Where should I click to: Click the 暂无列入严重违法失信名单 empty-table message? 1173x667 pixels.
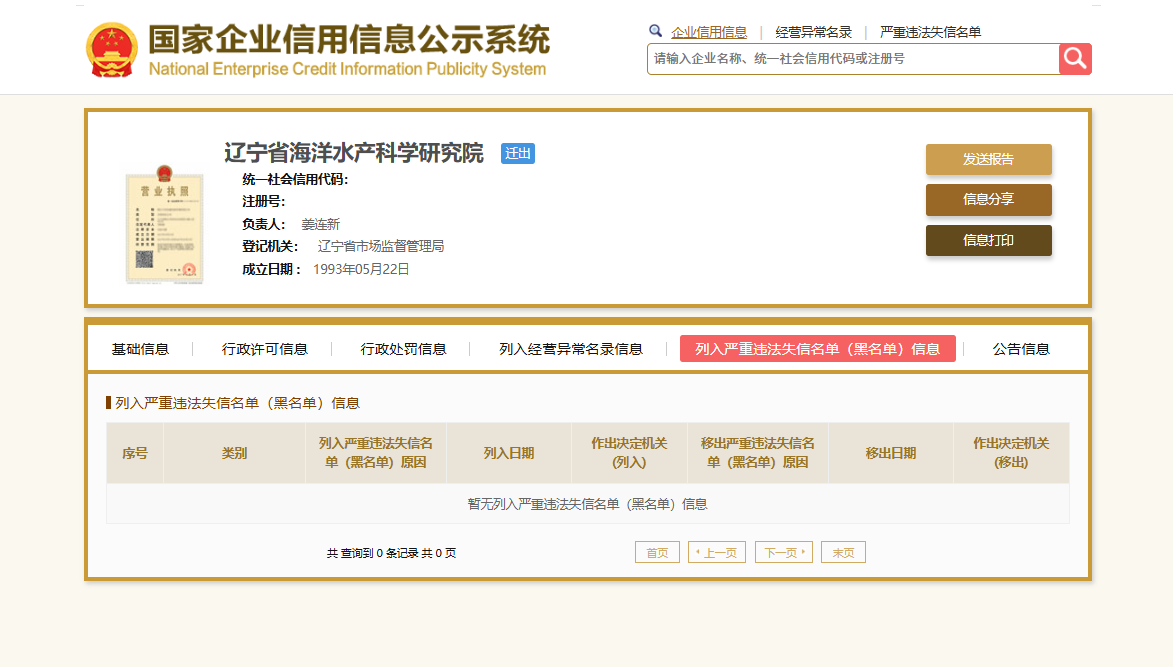coord(587,504)
